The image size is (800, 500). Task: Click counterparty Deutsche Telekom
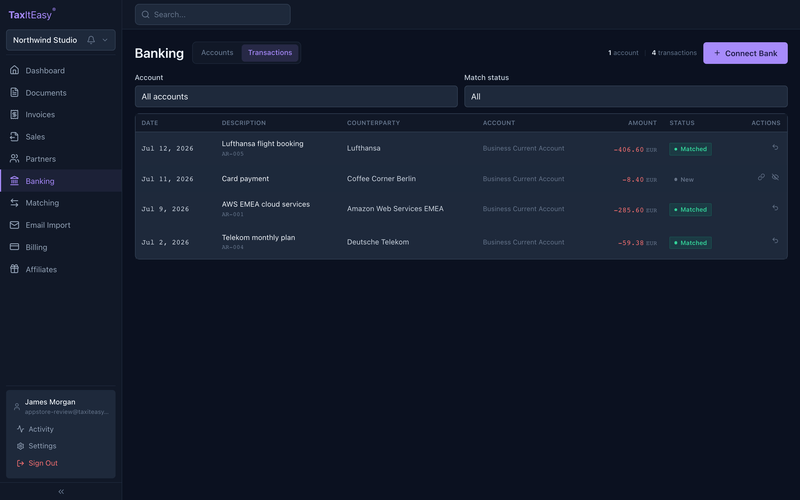[378, 242]
